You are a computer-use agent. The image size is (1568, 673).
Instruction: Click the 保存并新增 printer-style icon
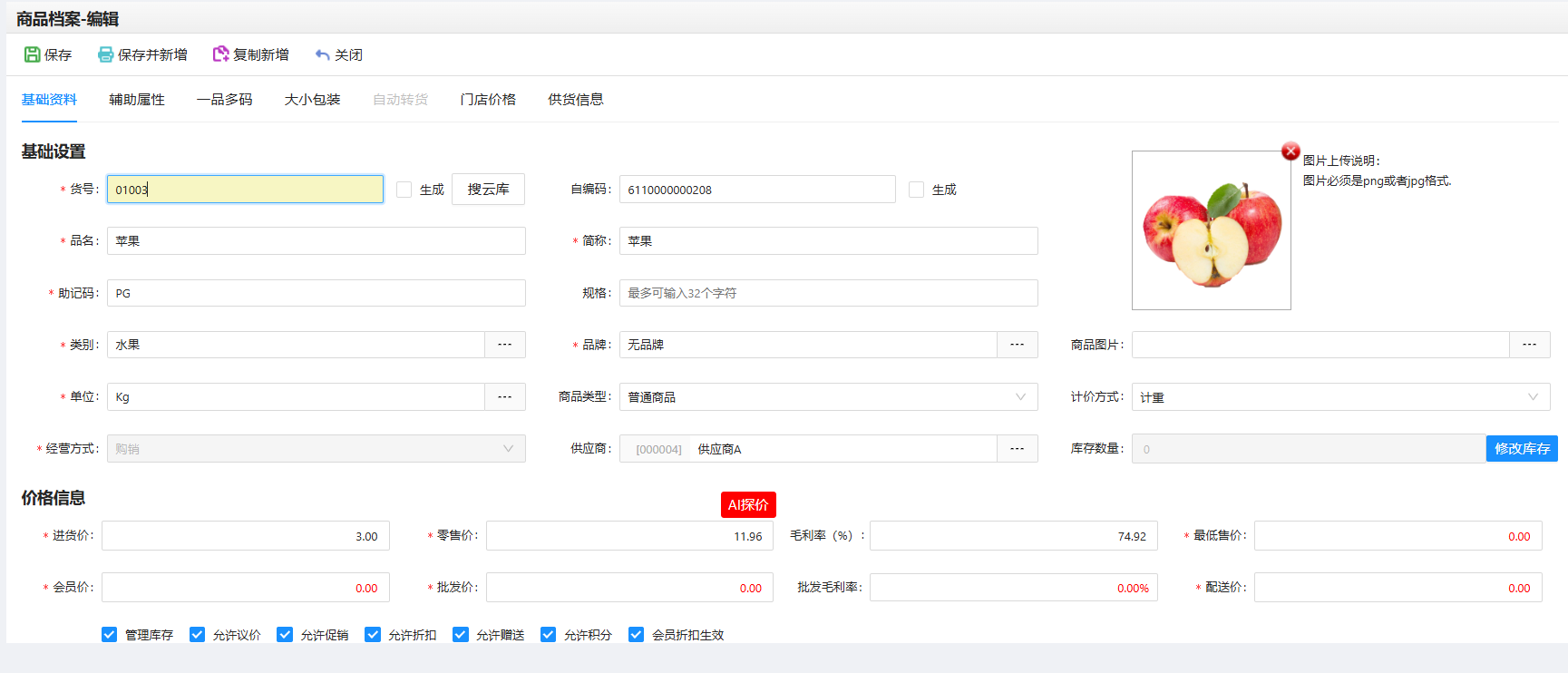(x=105, y=54)
